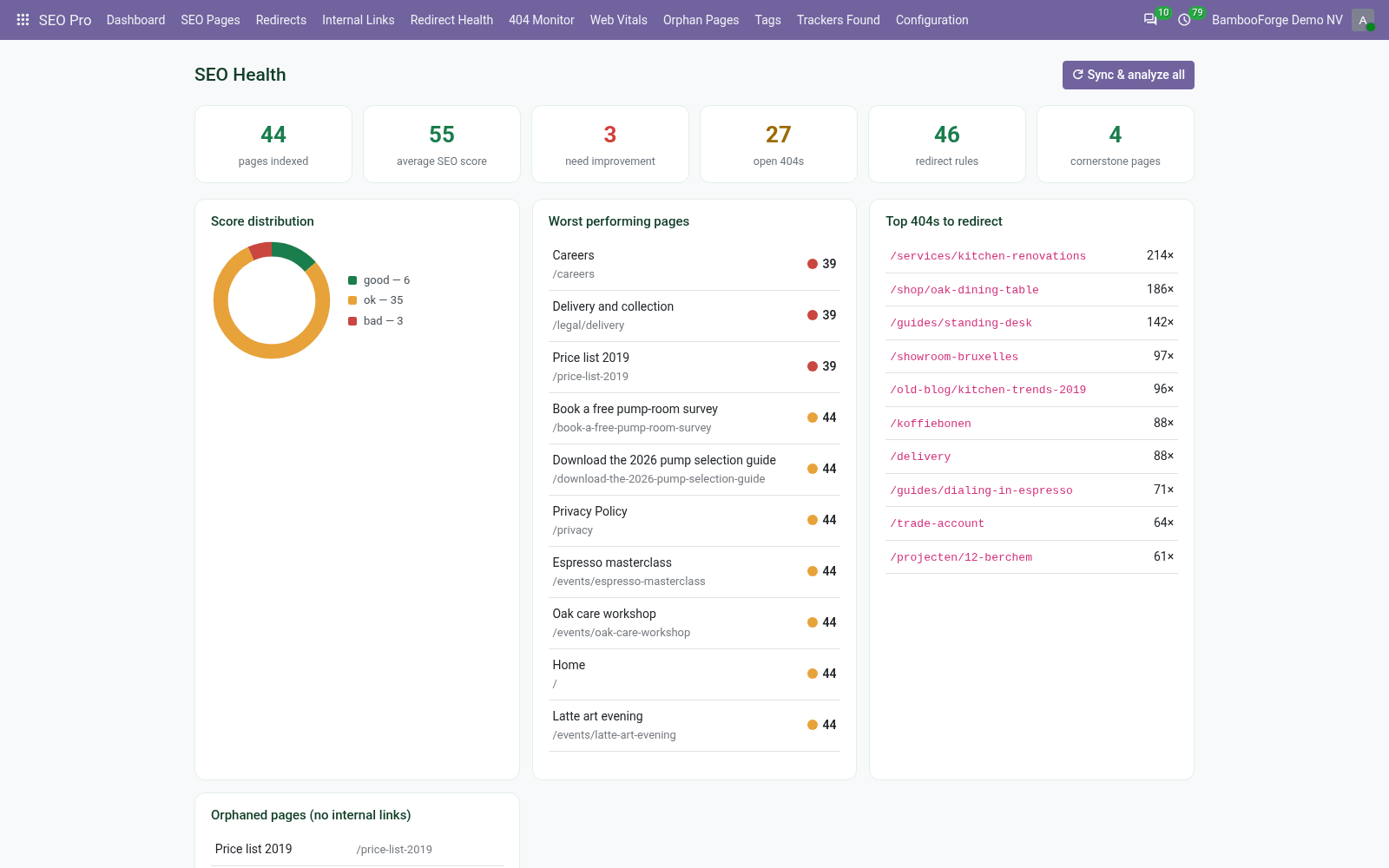This screenshot has height=868, width=1389.
Task: Open the 404 Monitor menu
Action: pyautogui.click(x=542, y=20)
